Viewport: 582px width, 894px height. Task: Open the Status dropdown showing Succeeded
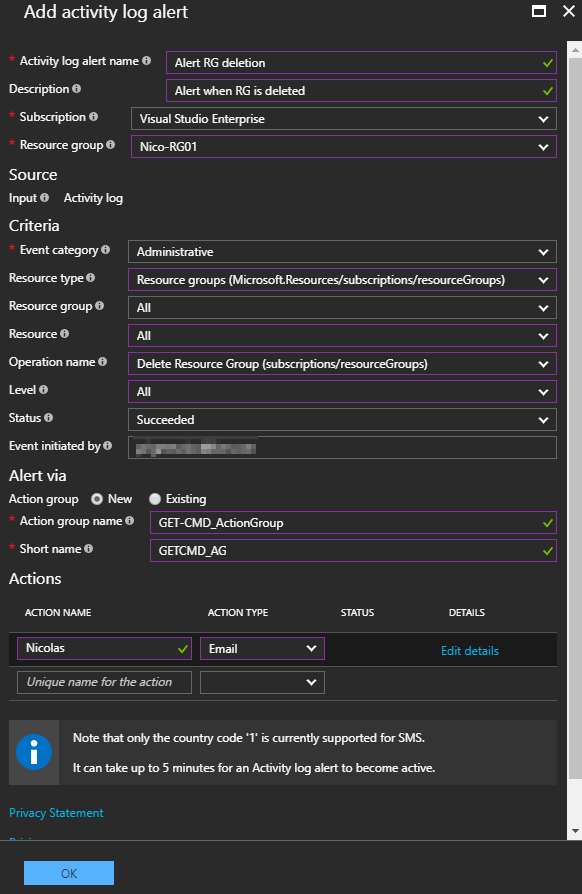[x=342, y=420]
